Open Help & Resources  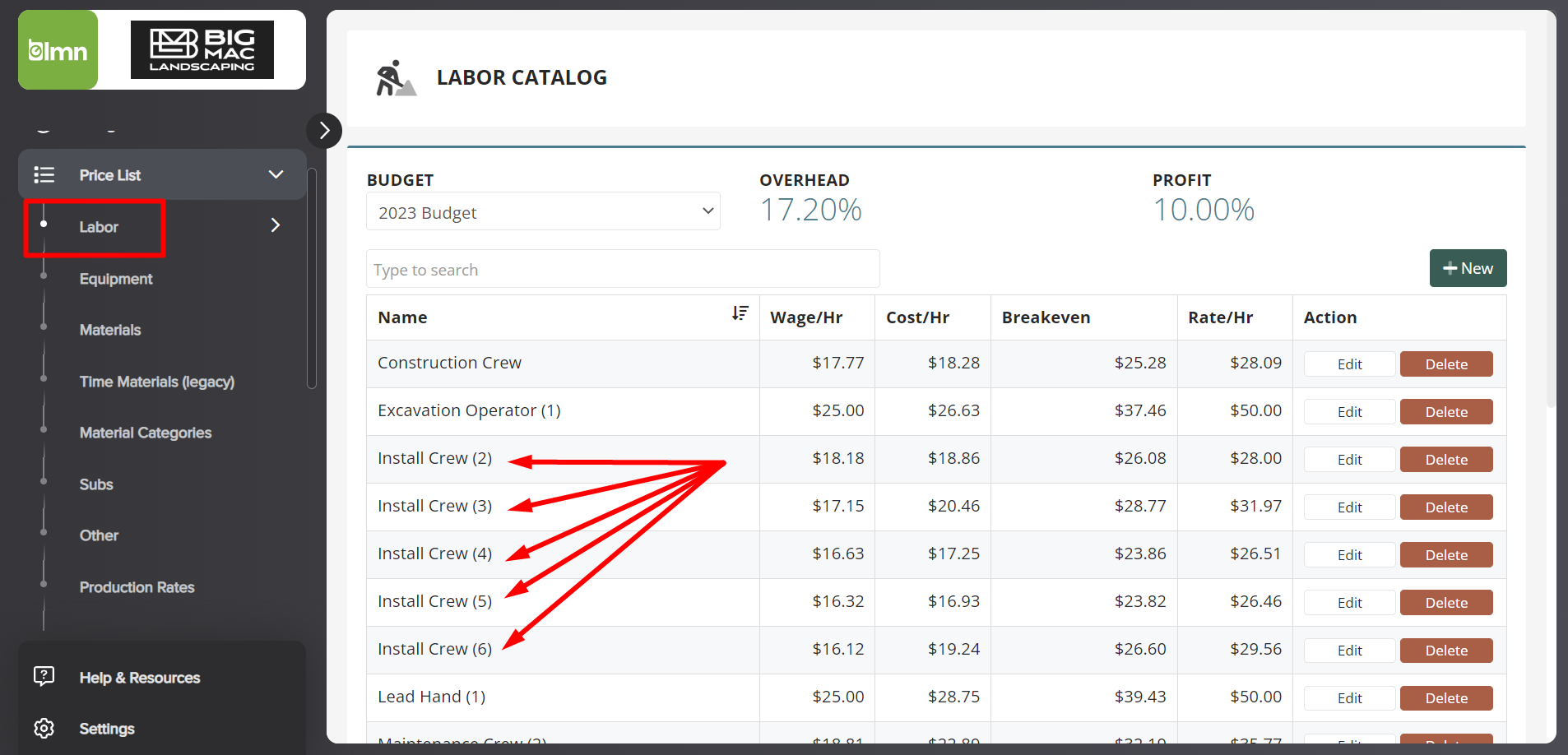(x=140, y=678)
